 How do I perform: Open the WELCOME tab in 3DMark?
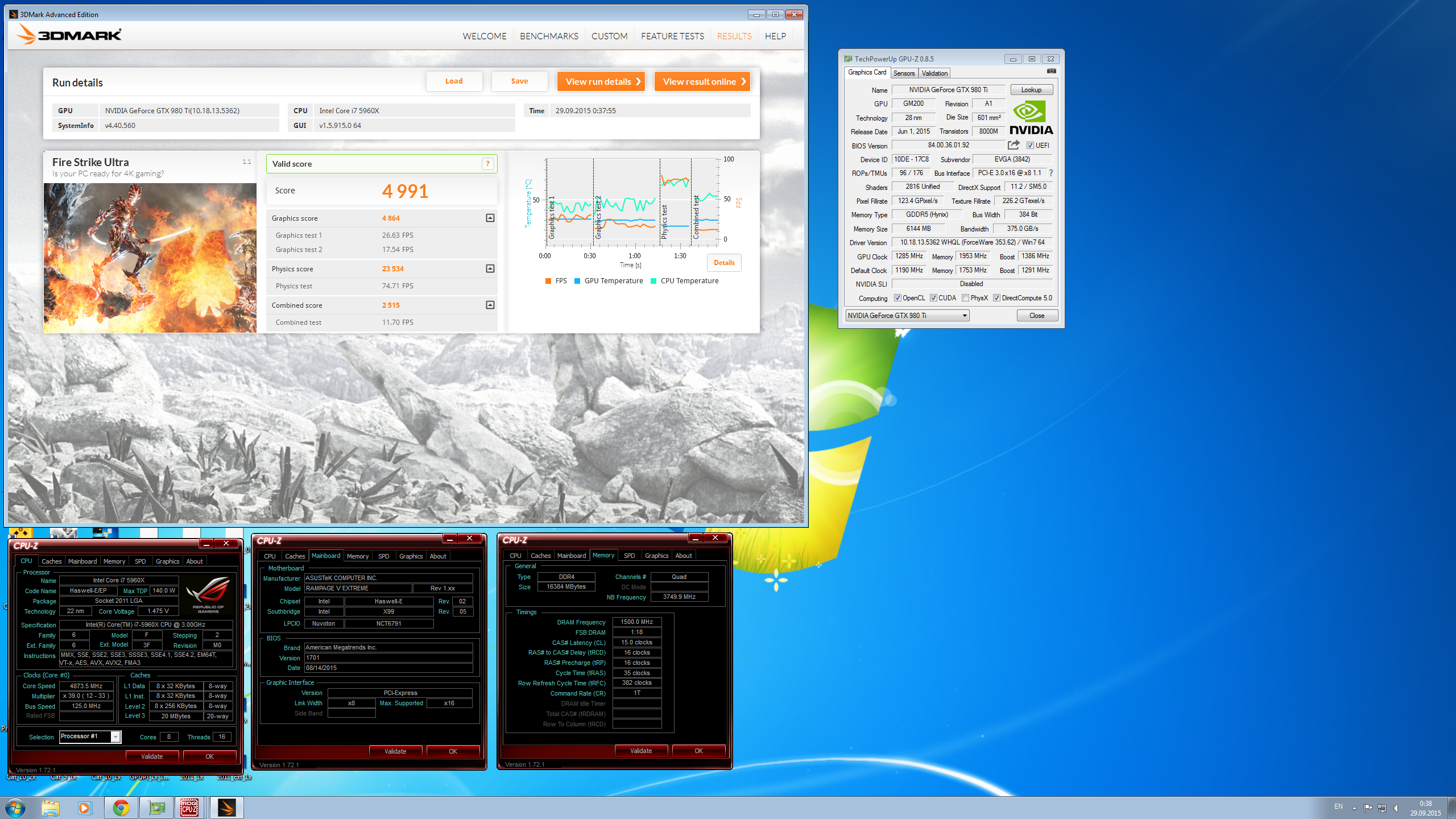[484, 36]
